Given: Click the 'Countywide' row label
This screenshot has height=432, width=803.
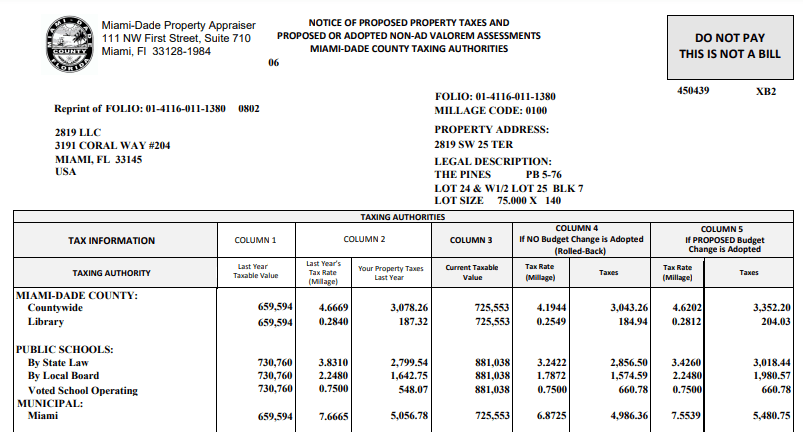Looking at the screenshot, I should coord(55,308).
